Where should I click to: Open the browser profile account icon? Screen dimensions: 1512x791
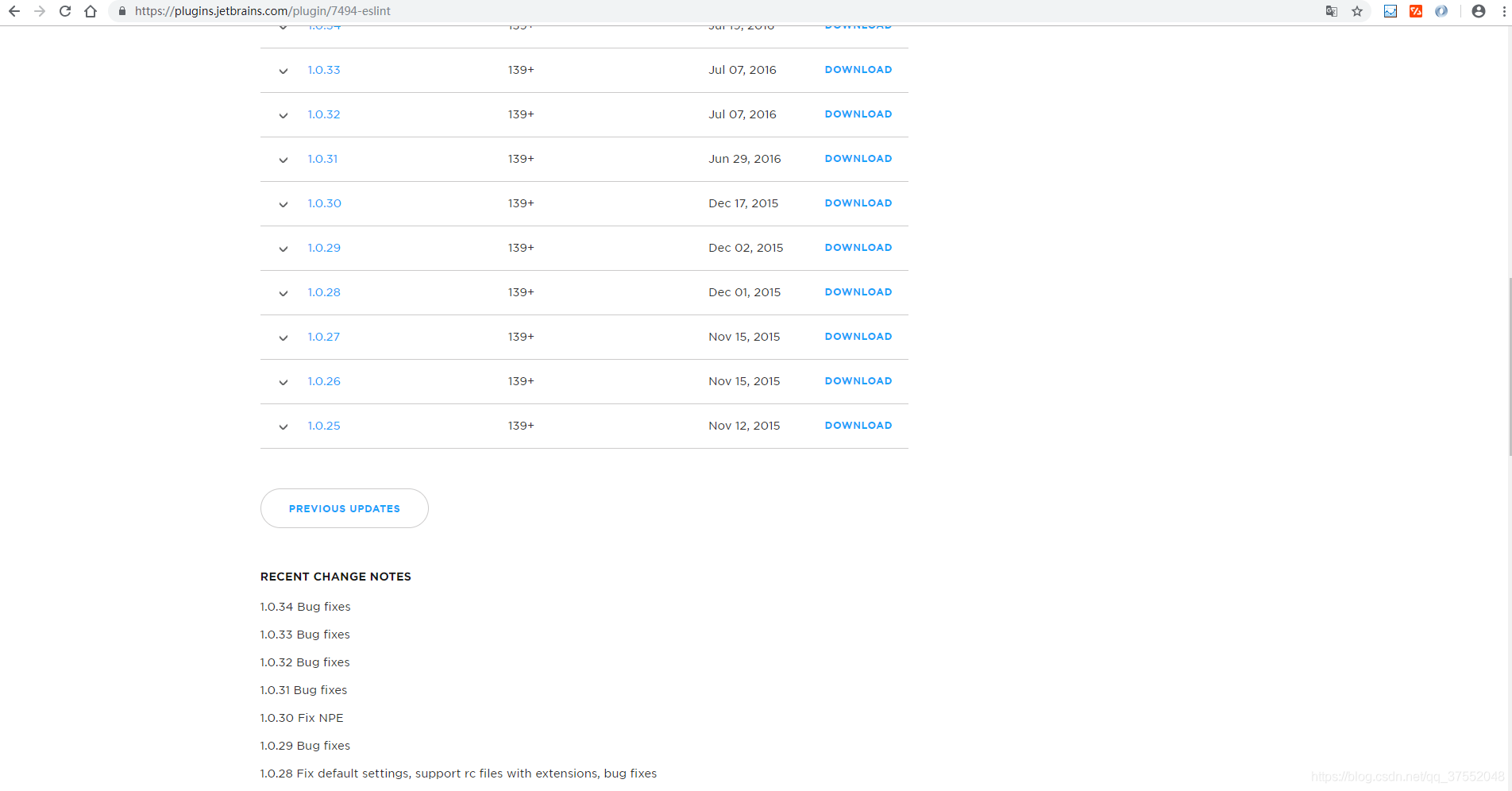click(1479, 11)
